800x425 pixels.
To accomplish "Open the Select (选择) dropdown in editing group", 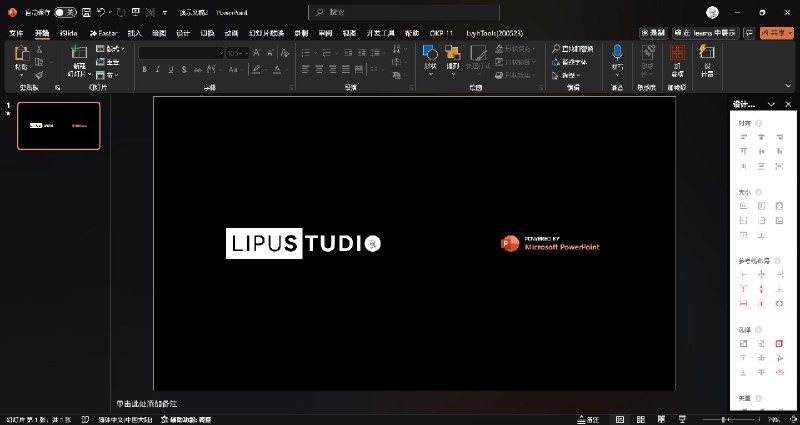I will [x=567, y=76].
